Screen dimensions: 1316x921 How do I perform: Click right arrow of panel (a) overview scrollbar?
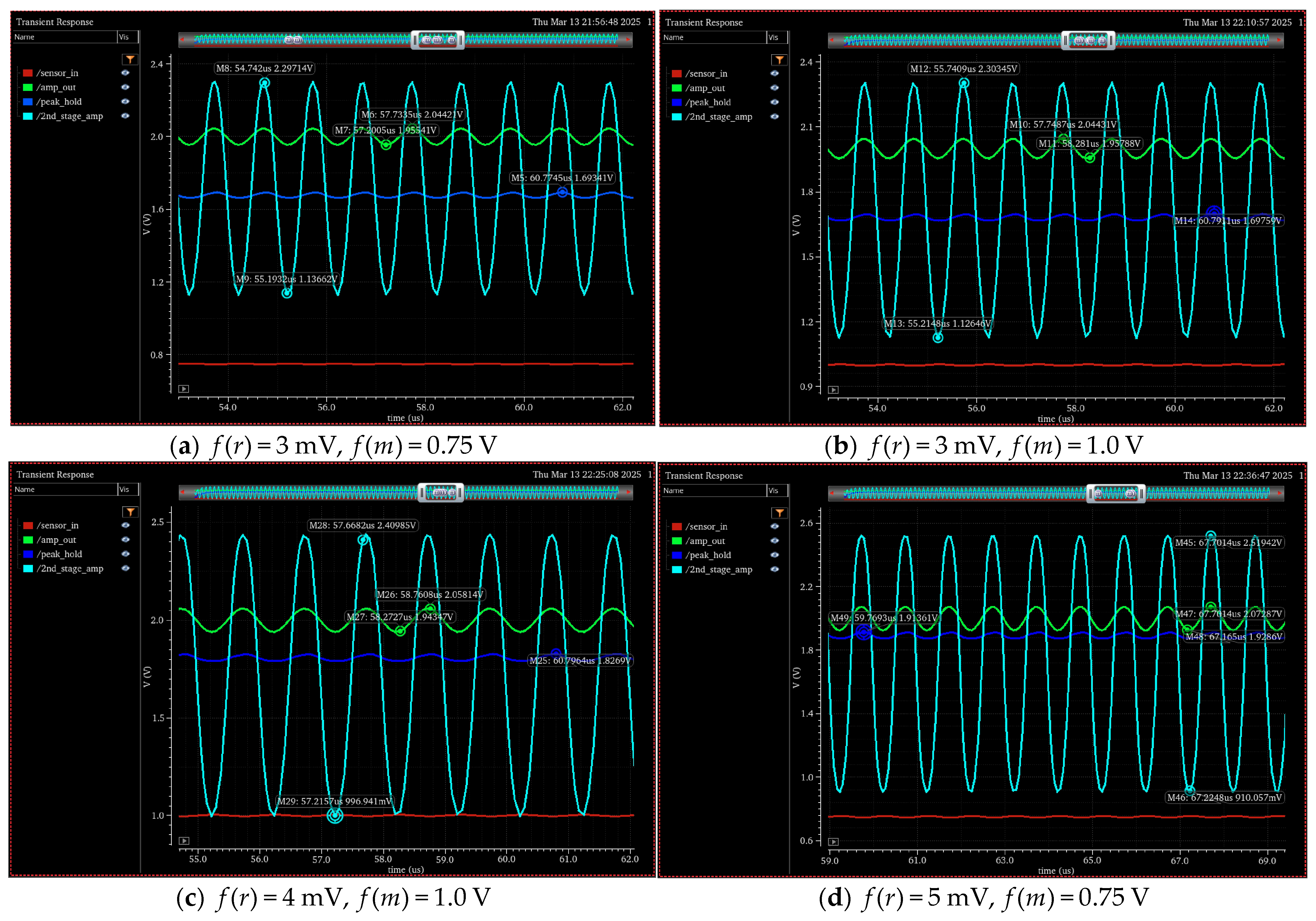click(x=628, y=40)
